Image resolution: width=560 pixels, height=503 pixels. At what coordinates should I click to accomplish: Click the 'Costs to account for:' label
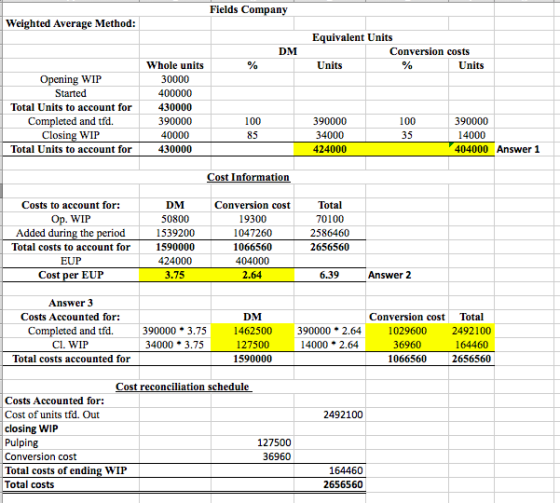(71, 205)
